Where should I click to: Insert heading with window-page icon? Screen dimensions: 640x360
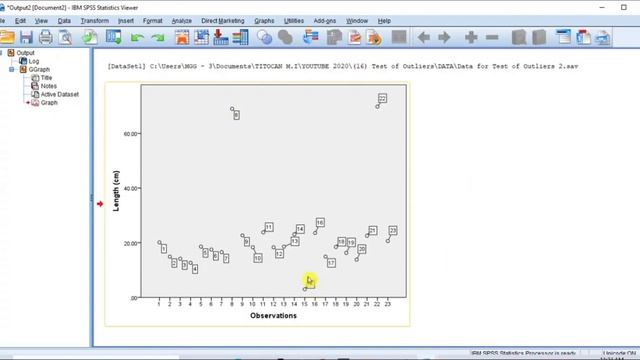point(564,38)
